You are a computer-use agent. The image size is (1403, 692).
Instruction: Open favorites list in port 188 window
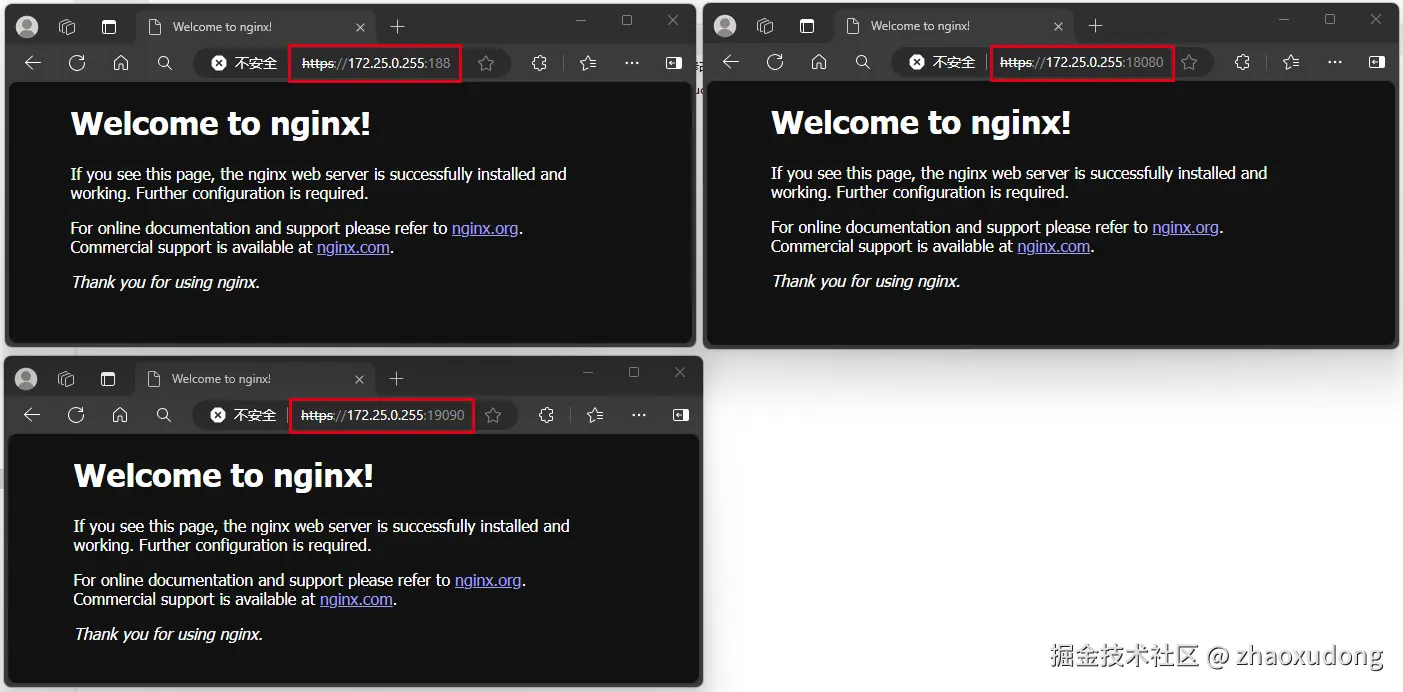pyautogui.click(x=588, y=63)
